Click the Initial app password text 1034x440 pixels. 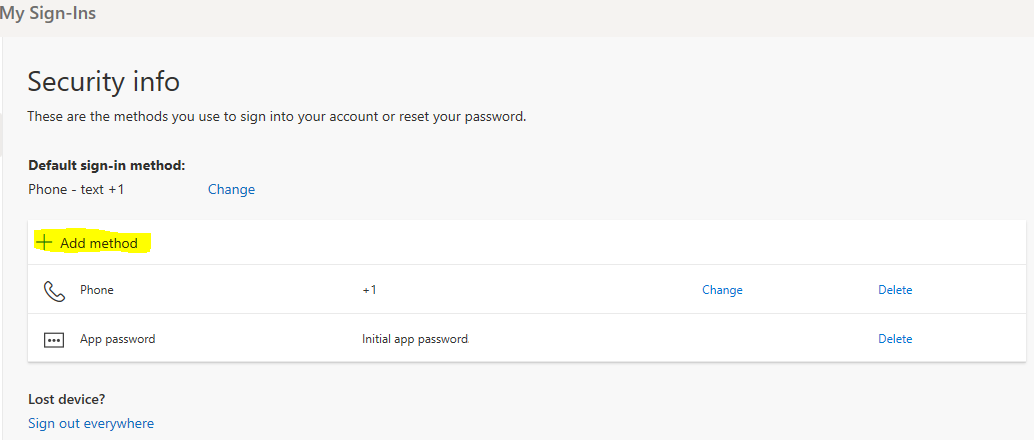point(415,339)
